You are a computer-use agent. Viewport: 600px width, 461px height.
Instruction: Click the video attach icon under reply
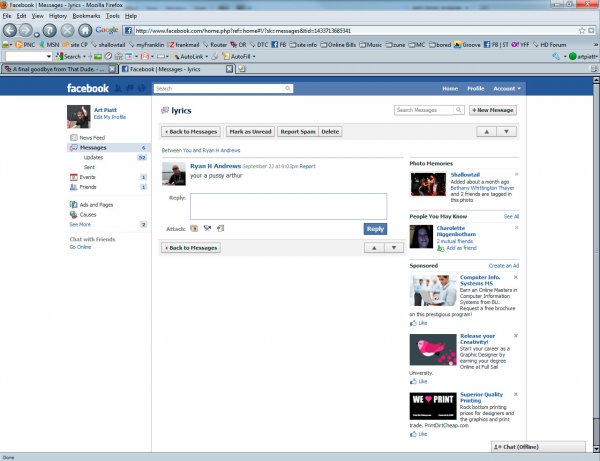click(x=208, y=228)
